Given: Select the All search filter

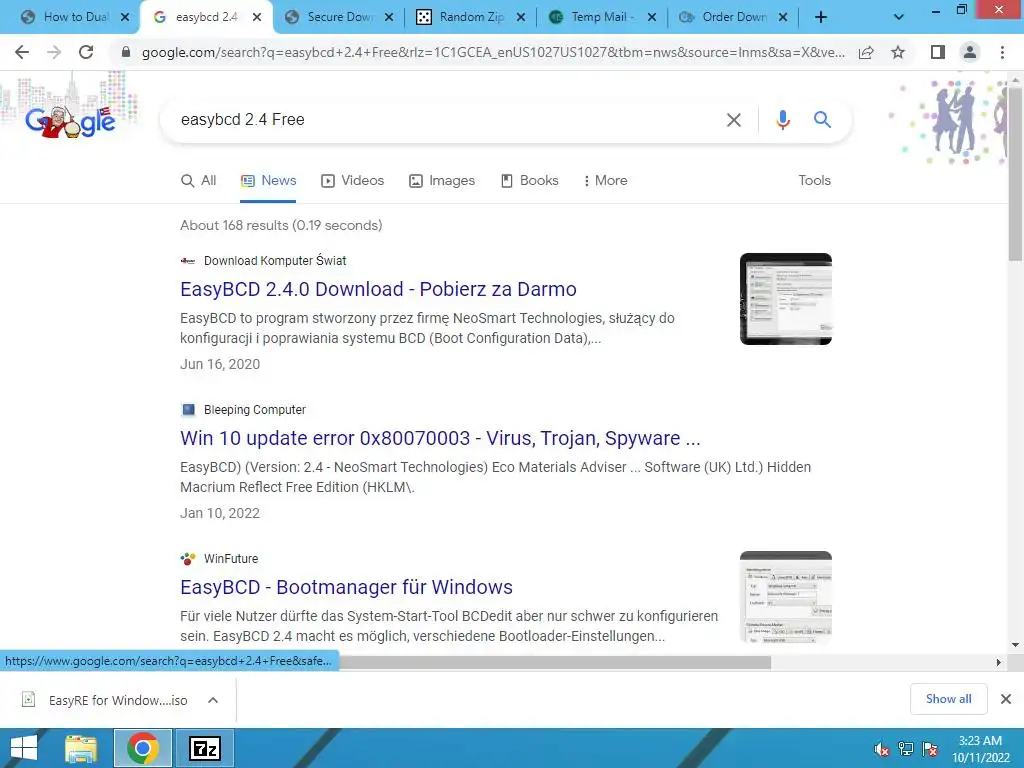Looking at the screenshot, I should coord(198,180).
